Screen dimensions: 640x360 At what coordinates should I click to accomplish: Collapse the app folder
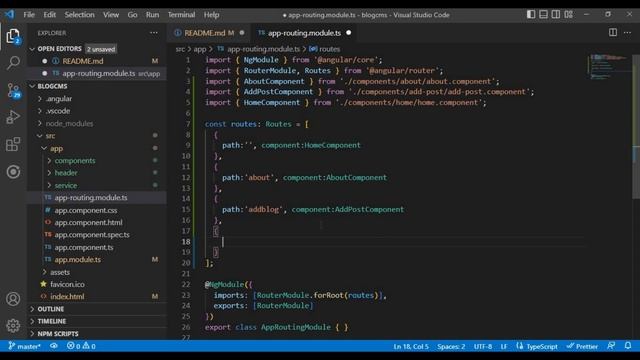96,148
